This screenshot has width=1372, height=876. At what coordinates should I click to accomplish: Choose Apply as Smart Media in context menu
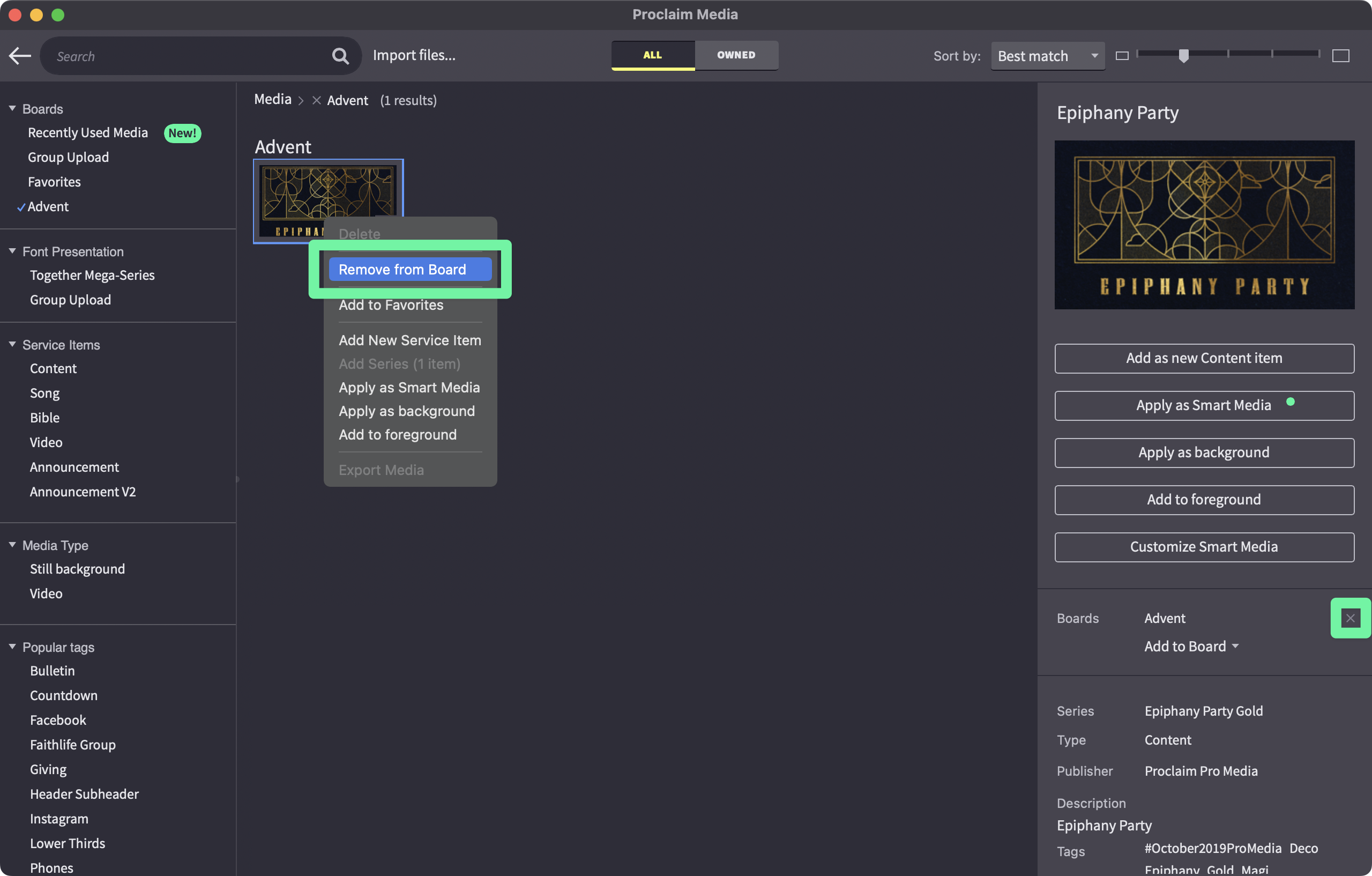point(409,388)
